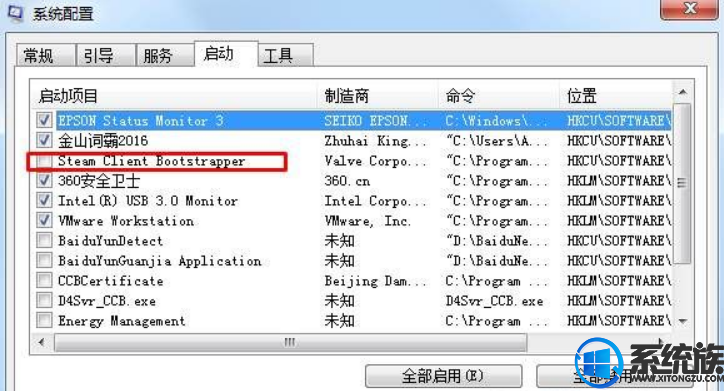Uncheck the EPSON Status Monitor 3 checkbox

tap(44, 120)
